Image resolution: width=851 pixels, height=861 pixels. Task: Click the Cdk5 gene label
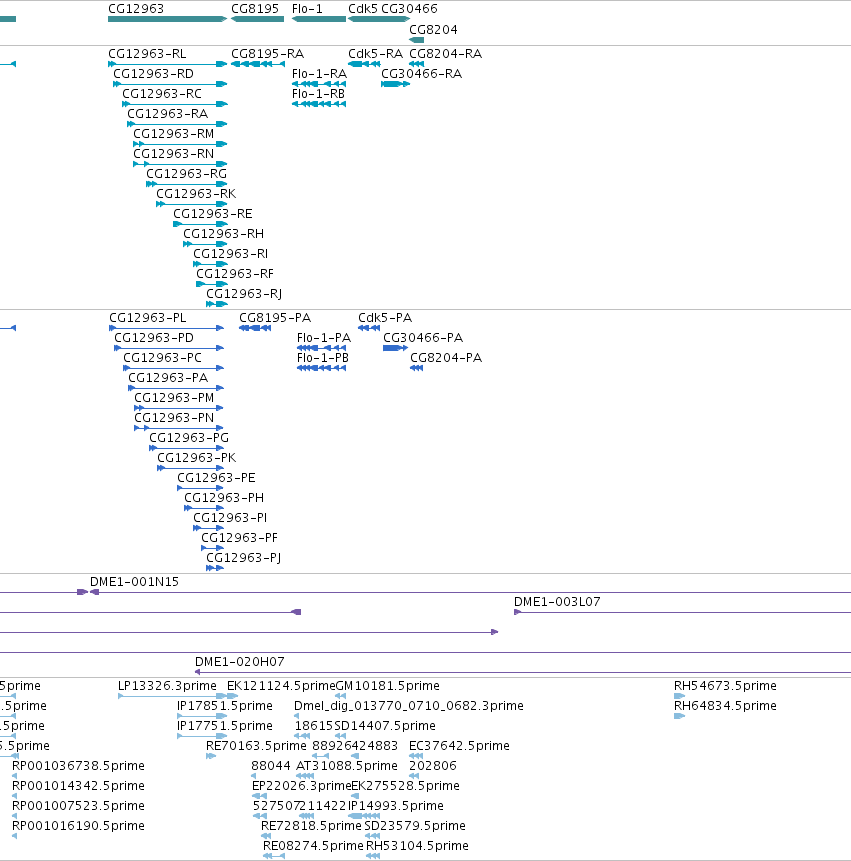[x=363, y=9]
